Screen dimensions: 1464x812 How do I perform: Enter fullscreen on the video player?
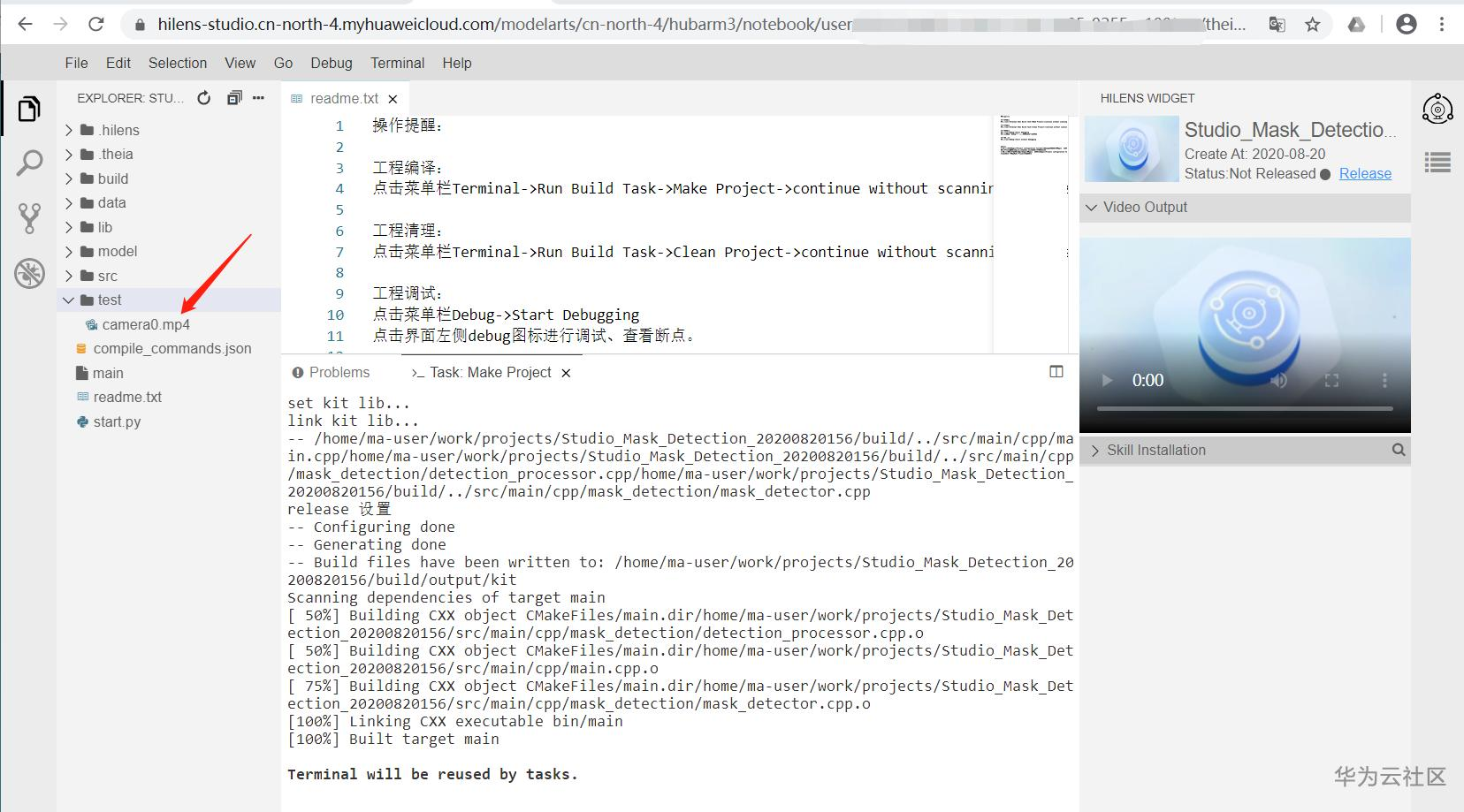coord(1331,380)
